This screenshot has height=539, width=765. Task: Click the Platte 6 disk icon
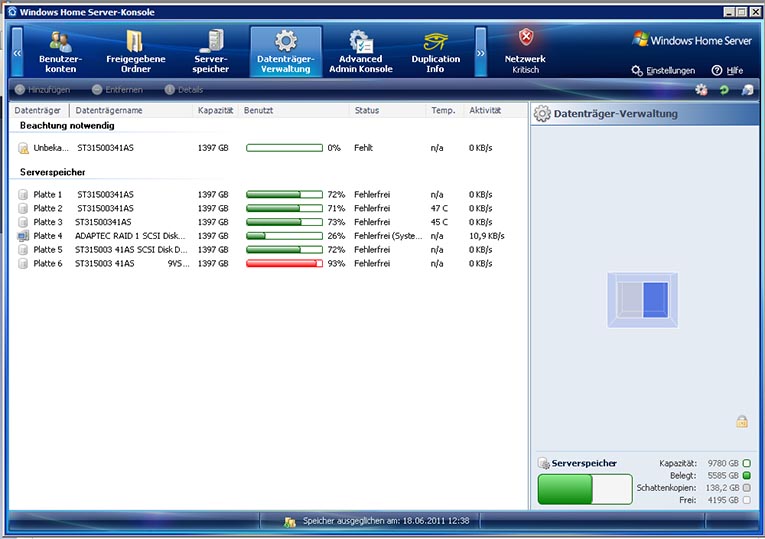23,263
